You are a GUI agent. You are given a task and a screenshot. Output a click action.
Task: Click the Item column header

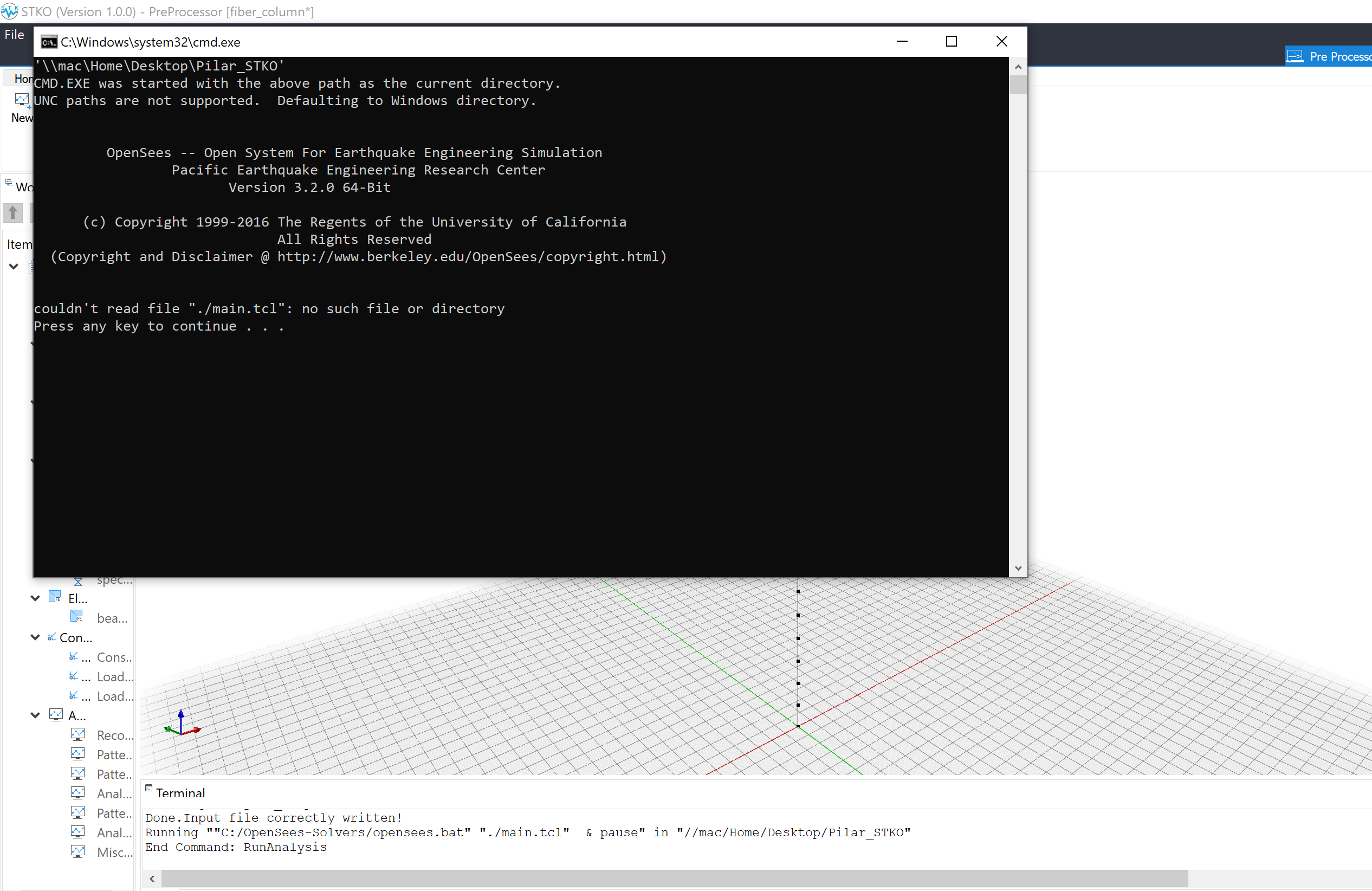tap(19, 244)
